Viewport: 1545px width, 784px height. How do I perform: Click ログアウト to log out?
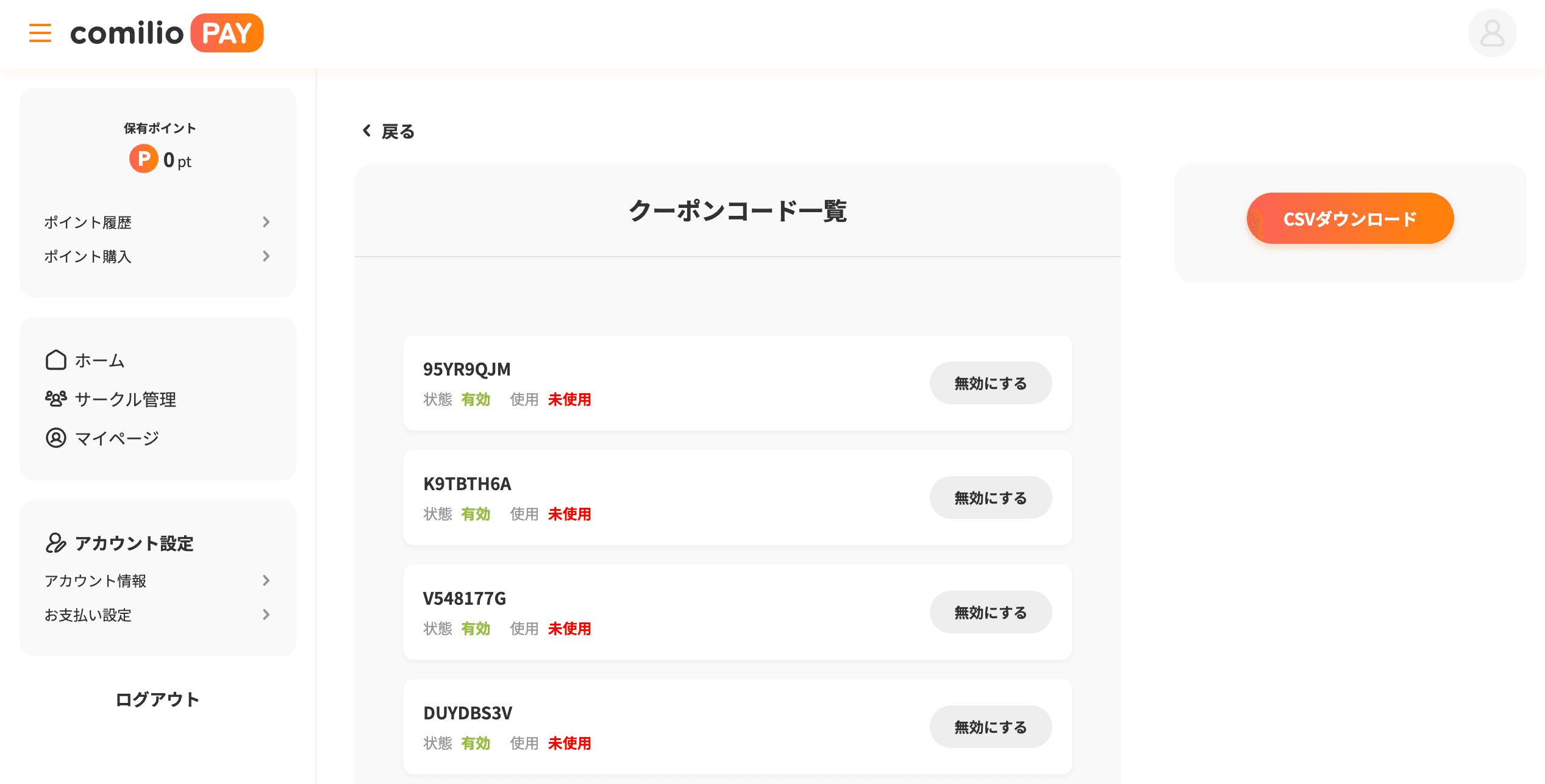157,699
